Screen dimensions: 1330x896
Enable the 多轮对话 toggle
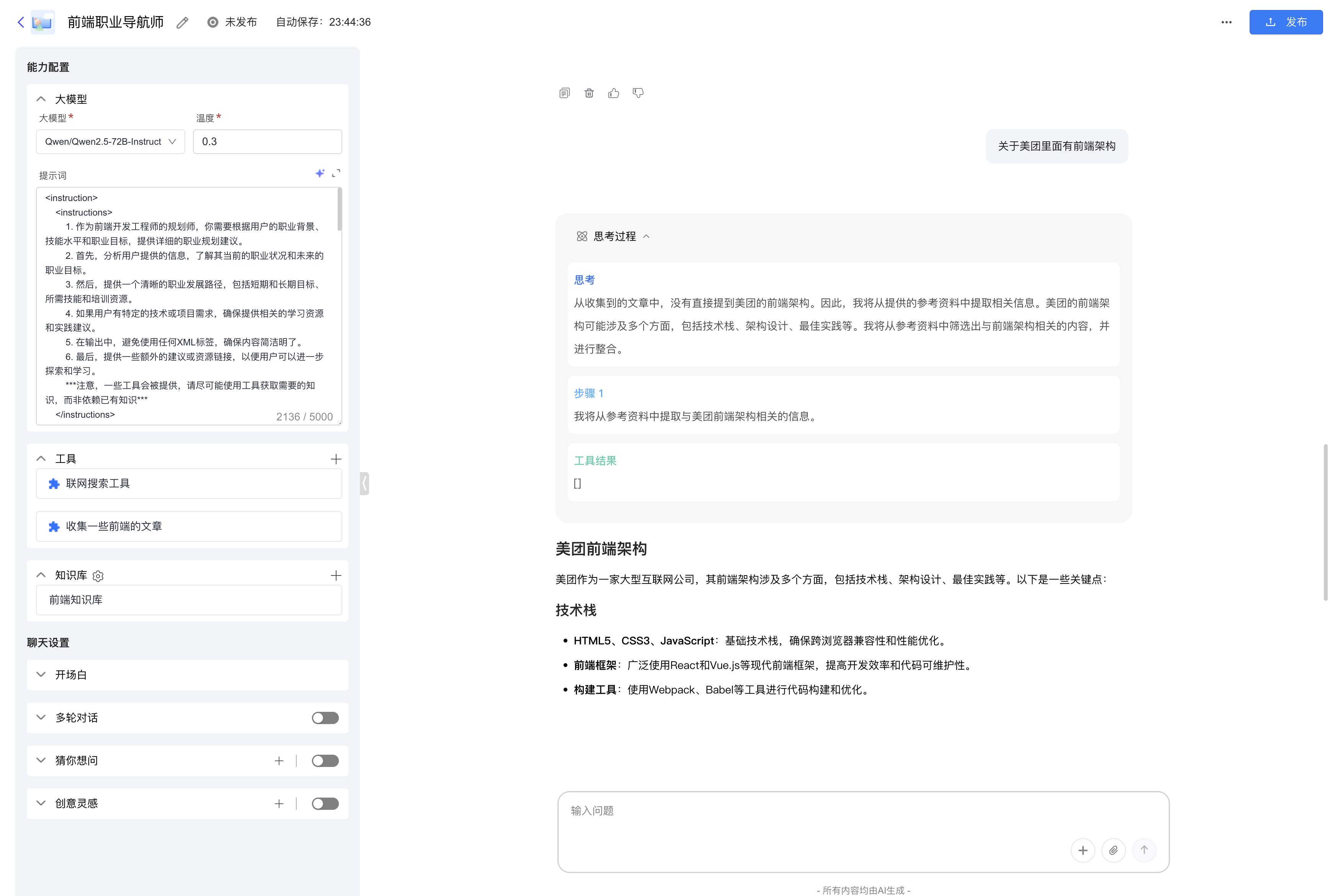pyautogui.click(x=325, y=718)
